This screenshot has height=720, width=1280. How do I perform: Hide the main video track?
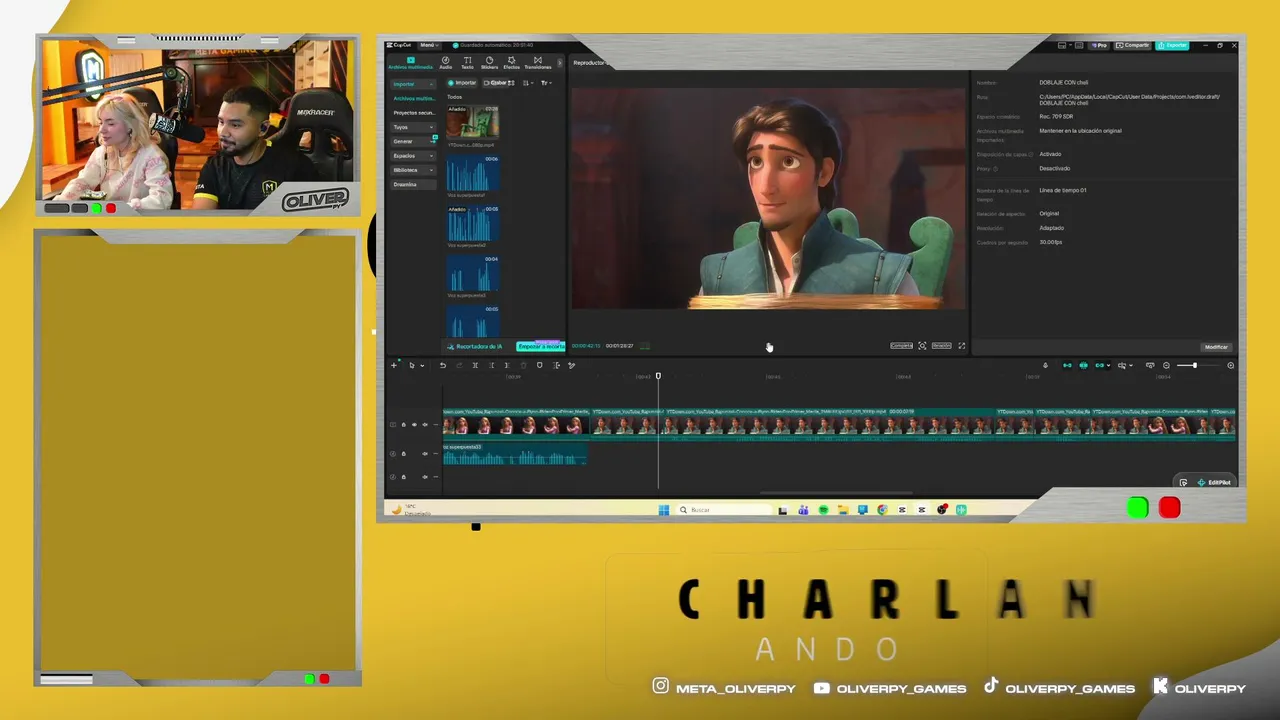(x=414, y=425)
